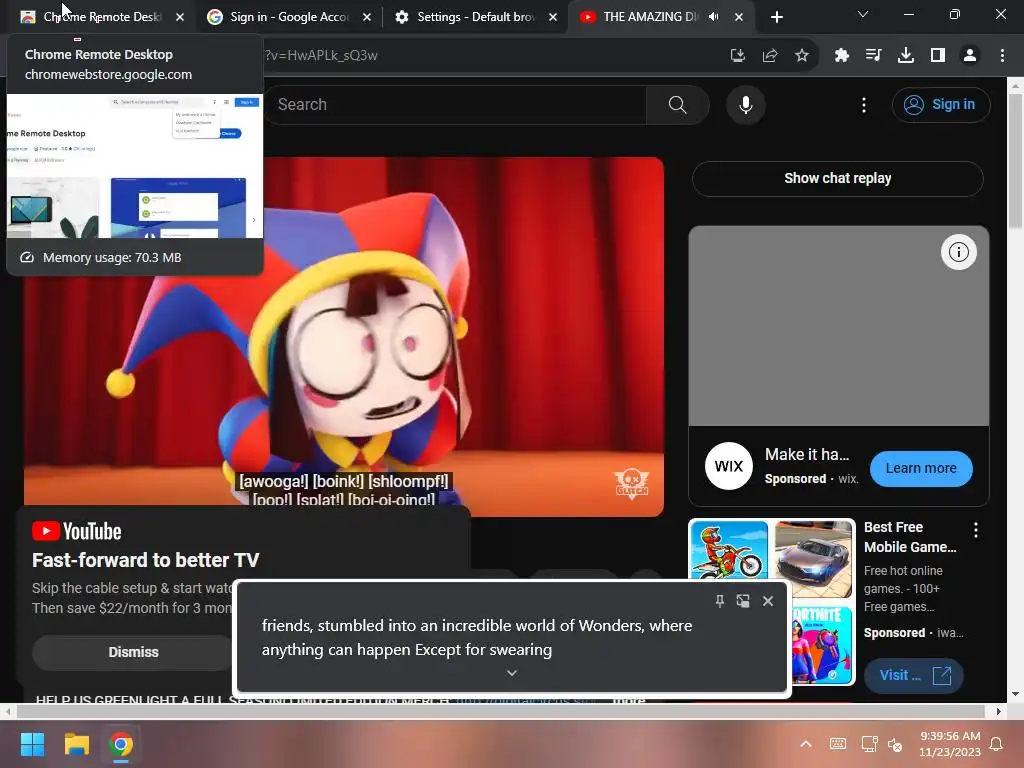Open a new tab with plus button
1024x768 pixels.
(x=776, y=17)
